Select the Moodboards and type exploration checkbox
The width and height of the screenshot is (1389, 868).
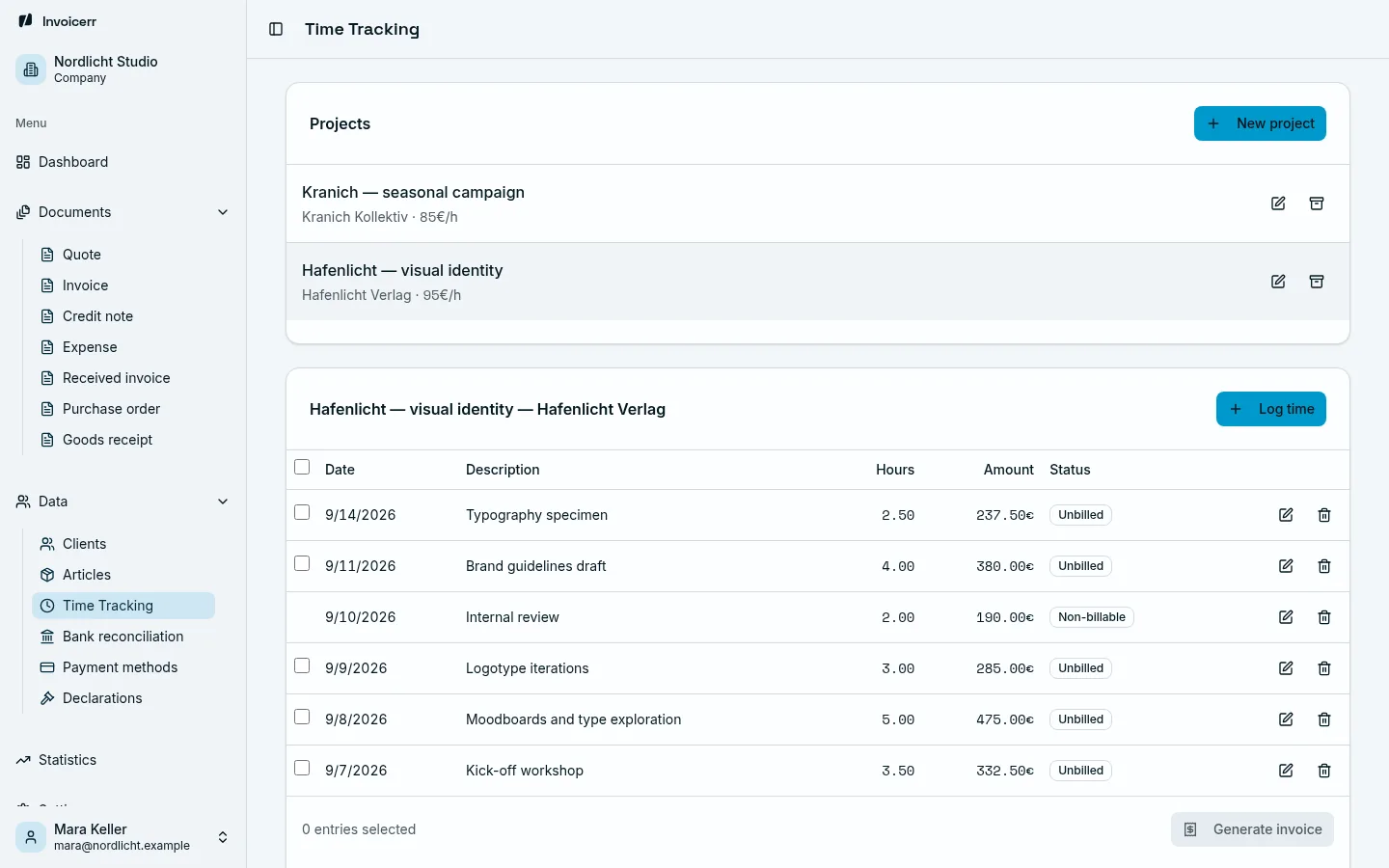click(x=302, y=717)
